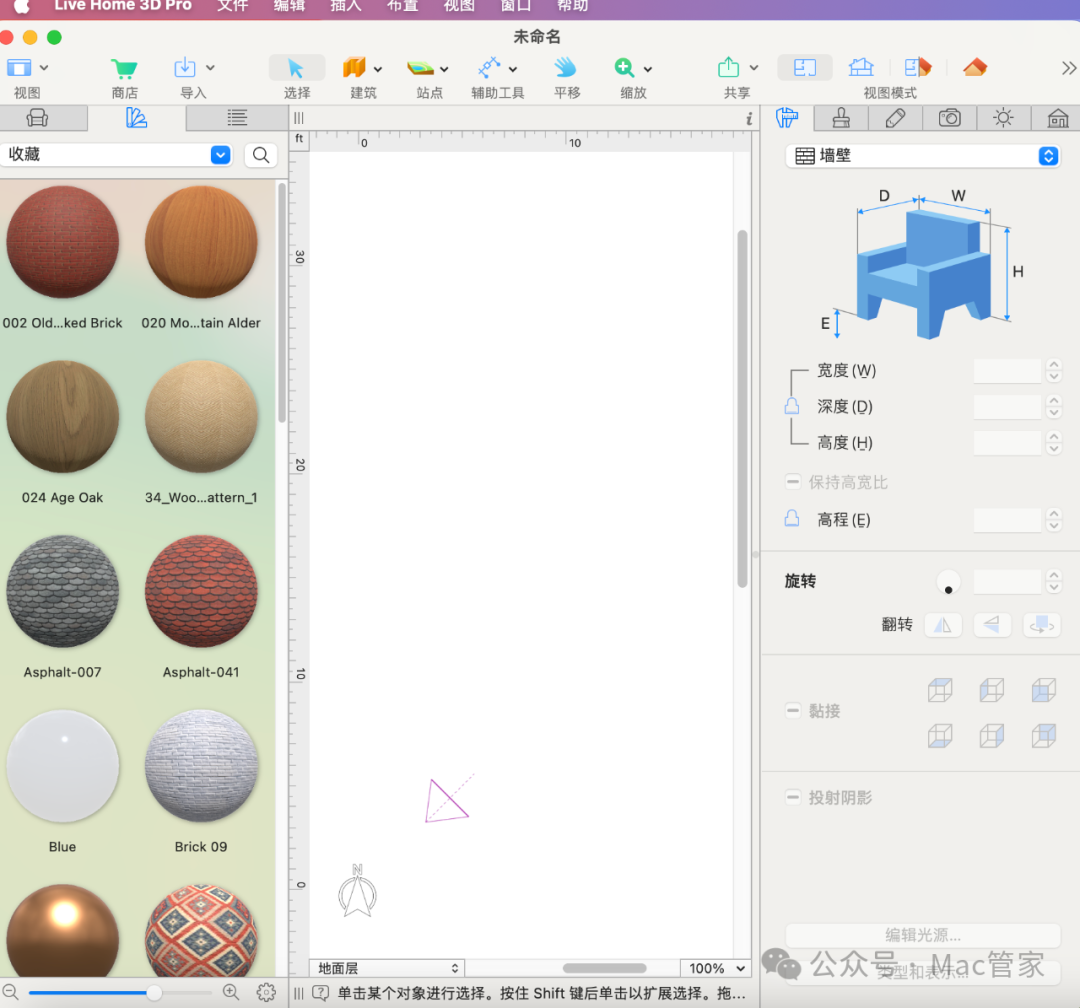
Task: Switch to split 2D and 3D view mode
Action: [x=918, y=68]
